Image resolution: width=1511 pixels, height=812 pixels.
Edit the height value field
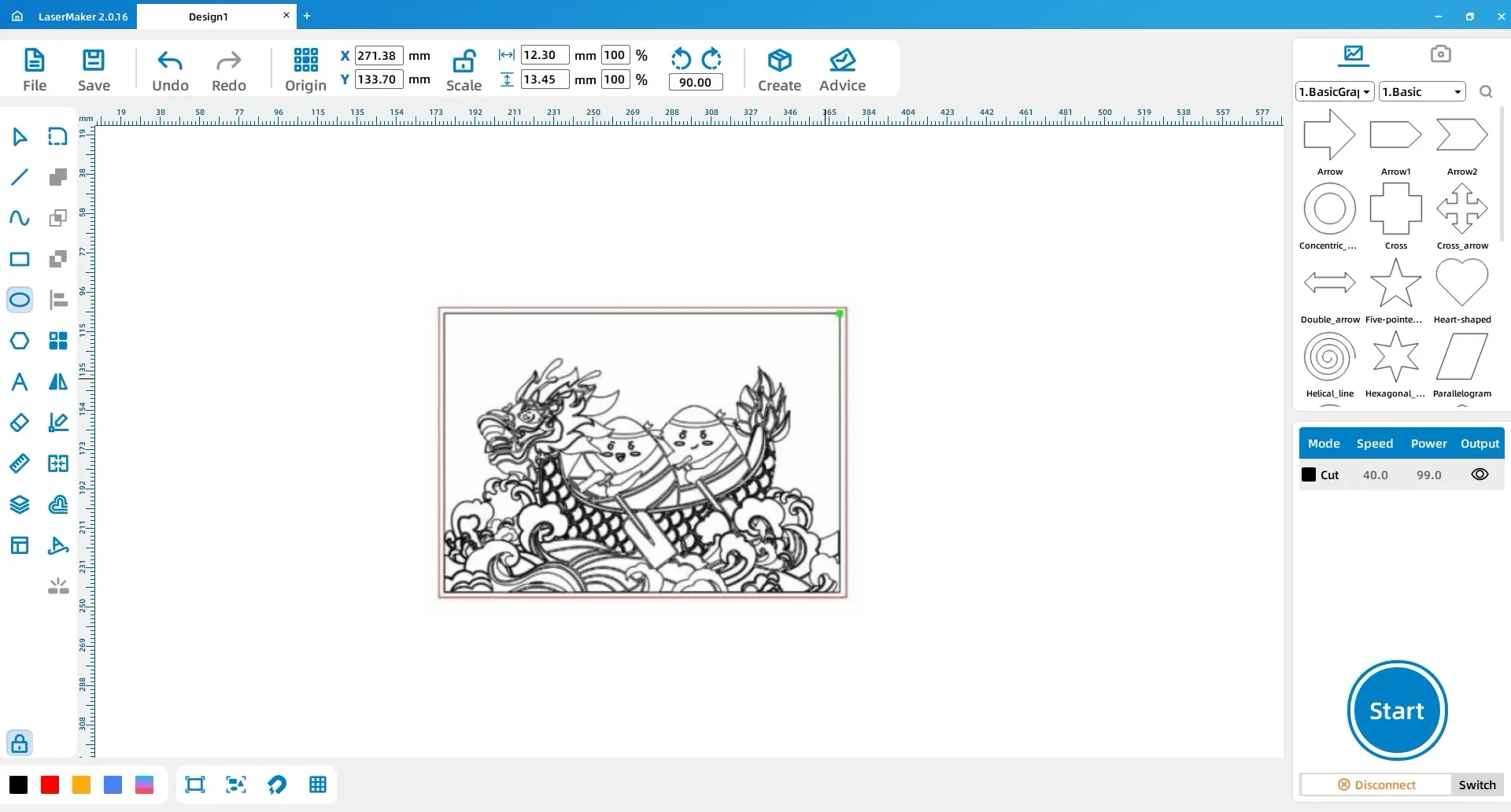pos(545,79)
